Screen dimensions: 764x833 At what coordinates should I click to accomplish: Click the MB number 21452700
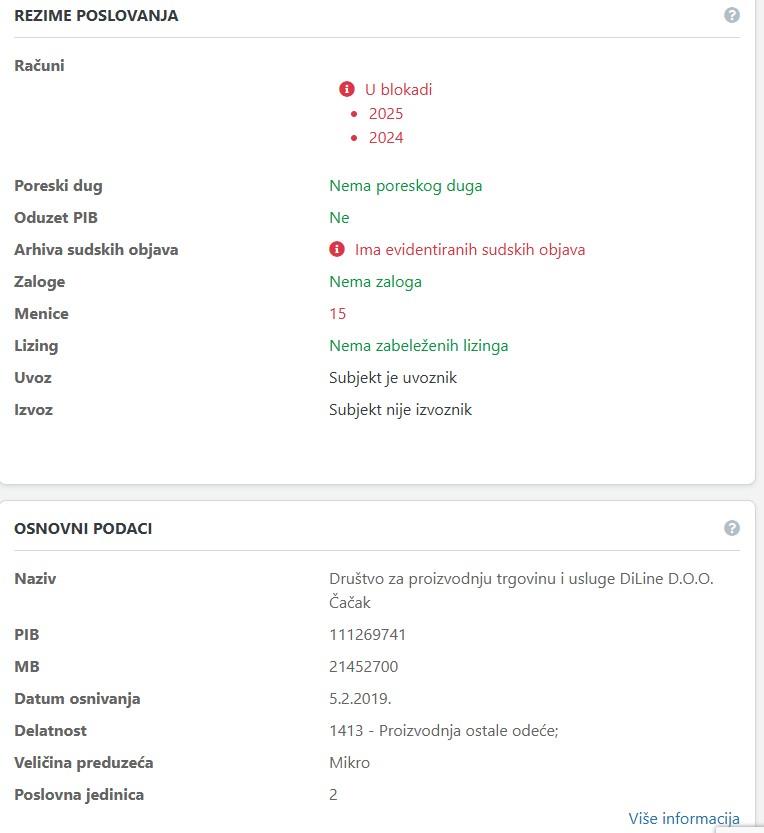[x=363, y=666]
